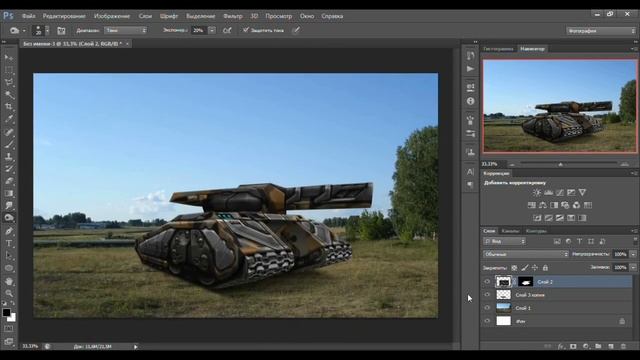Image resolution: width=640 pixels, height=360 pixels.
Task: Add a Brightness/Contrast adjustment
Action: point(537,192)
